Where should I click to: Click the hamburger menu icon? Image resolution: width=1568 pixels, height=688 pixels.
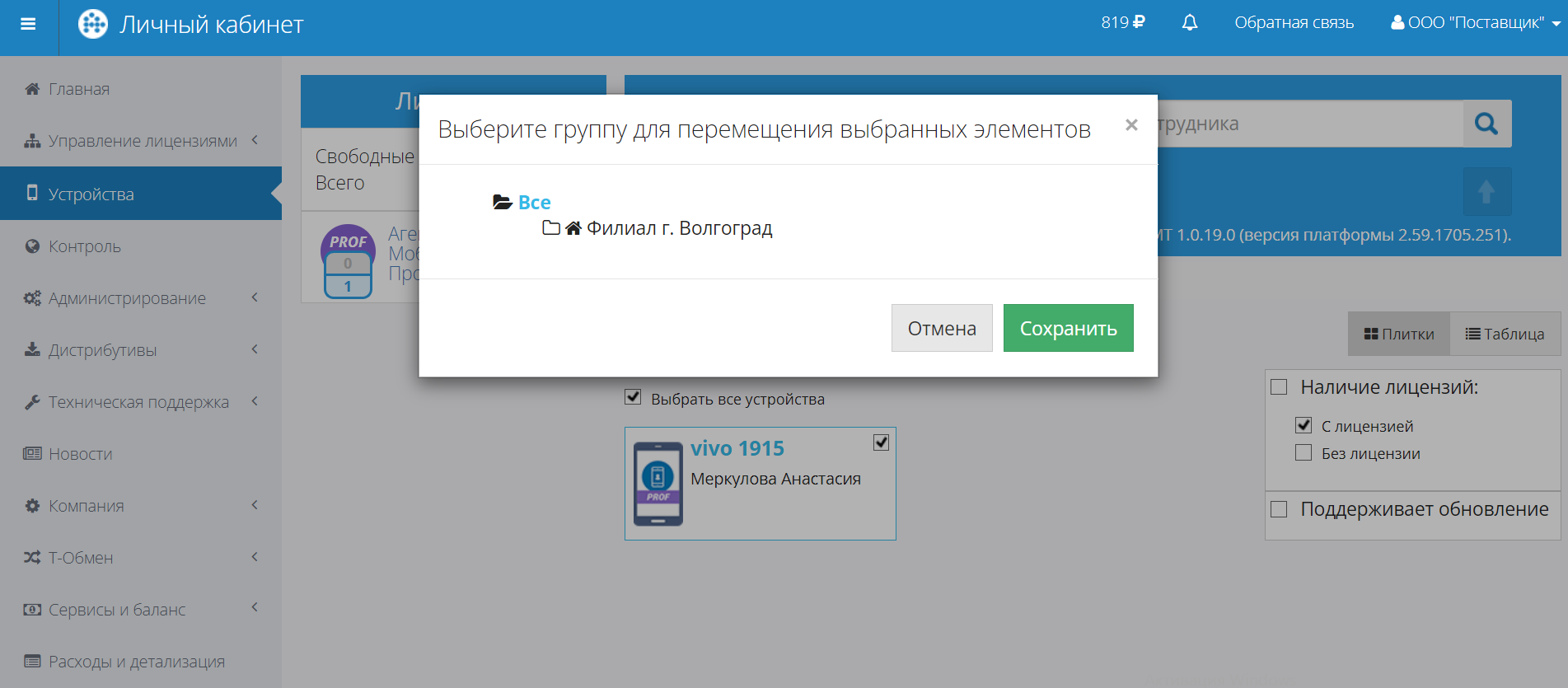click(28, 24)
